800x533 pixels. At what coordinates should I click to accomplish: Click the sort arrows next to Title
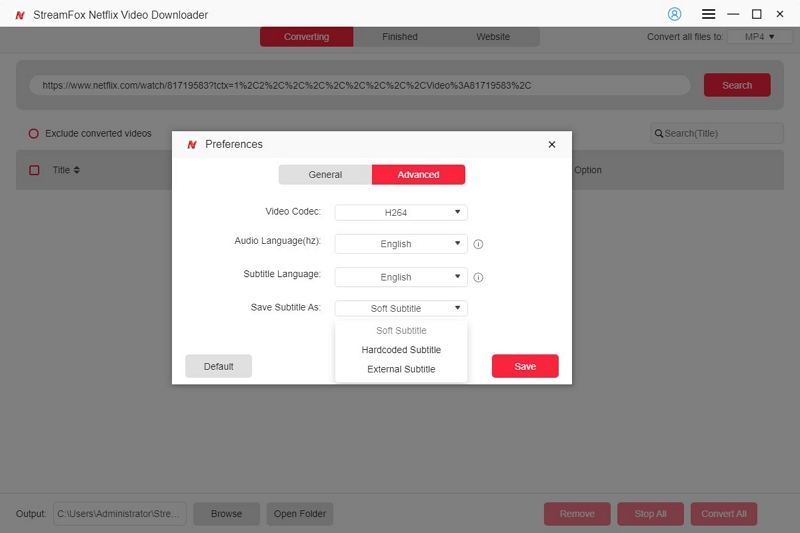(77, 170)
